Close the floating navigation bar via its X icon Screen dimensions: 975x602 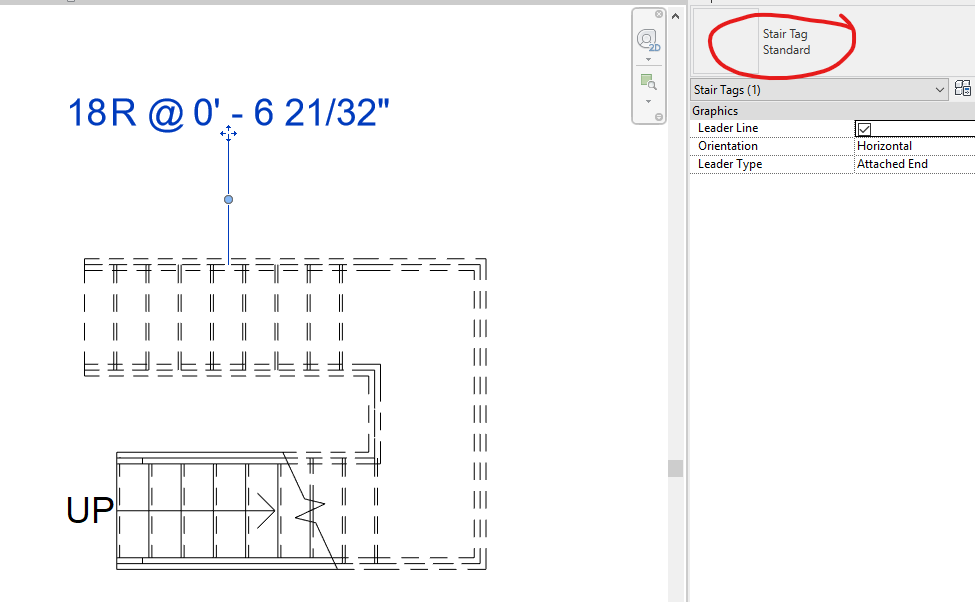(658, 13)
